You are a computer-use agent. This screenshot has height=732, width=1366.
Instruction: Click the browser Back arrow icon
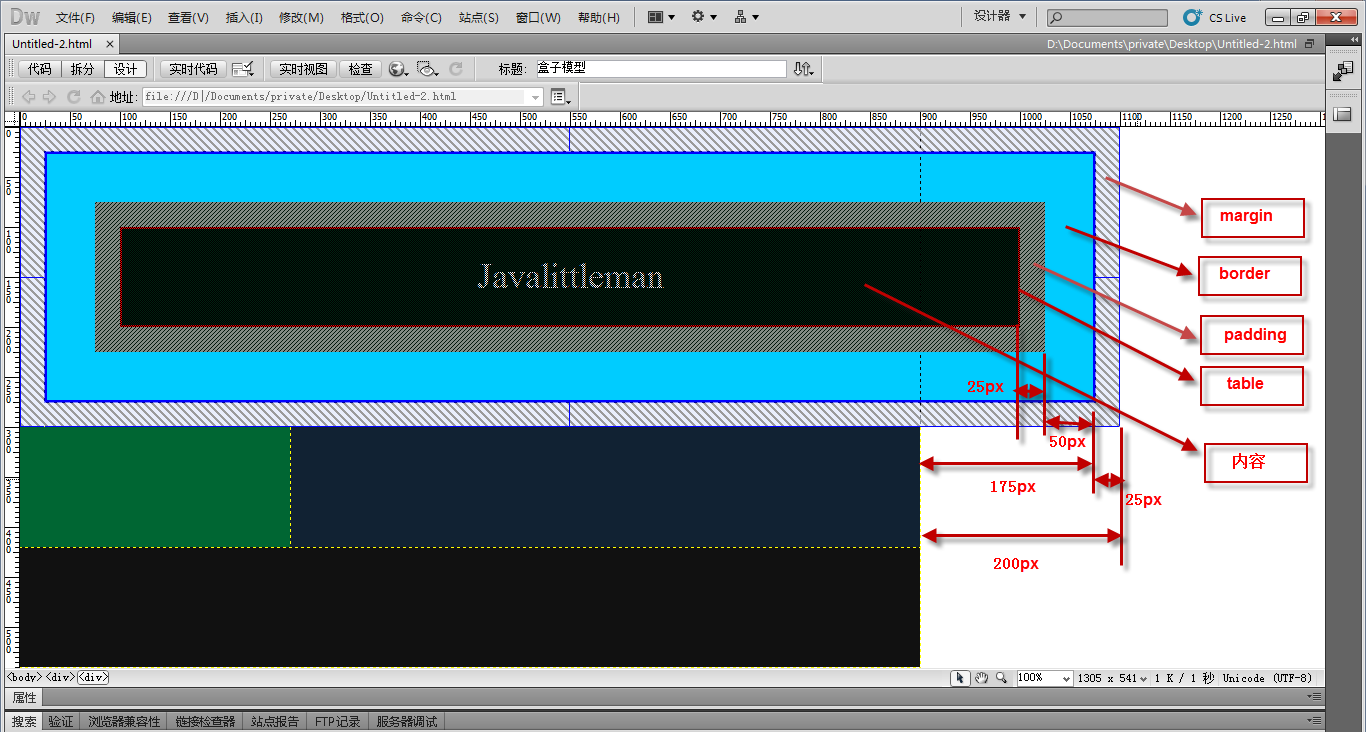pos(28,97)
